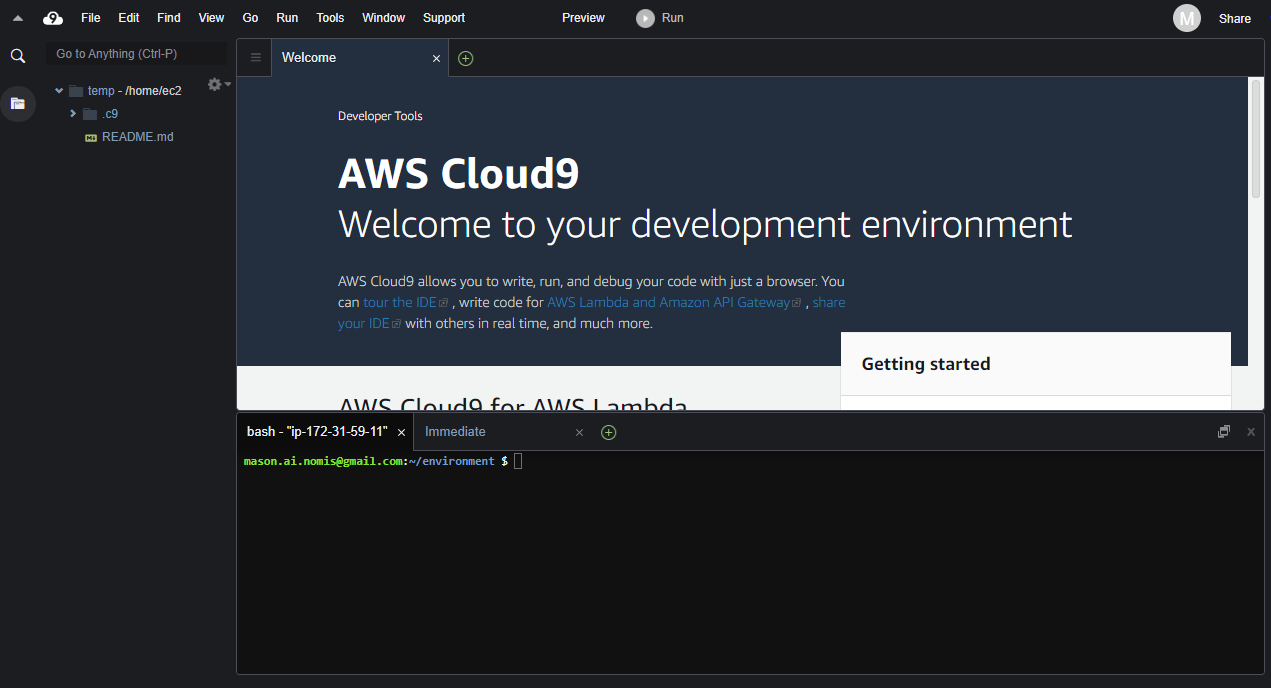
Task: Open the Tools menu
Action: point(330,18)
